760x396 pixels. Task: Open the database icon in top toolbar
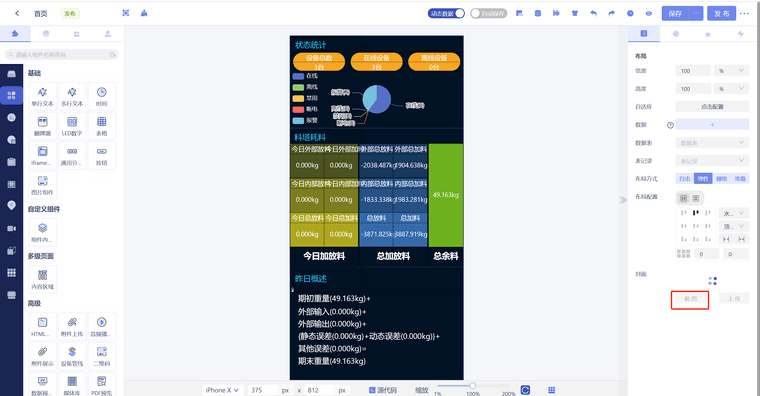pyautogui.click(x=538, y=14)
